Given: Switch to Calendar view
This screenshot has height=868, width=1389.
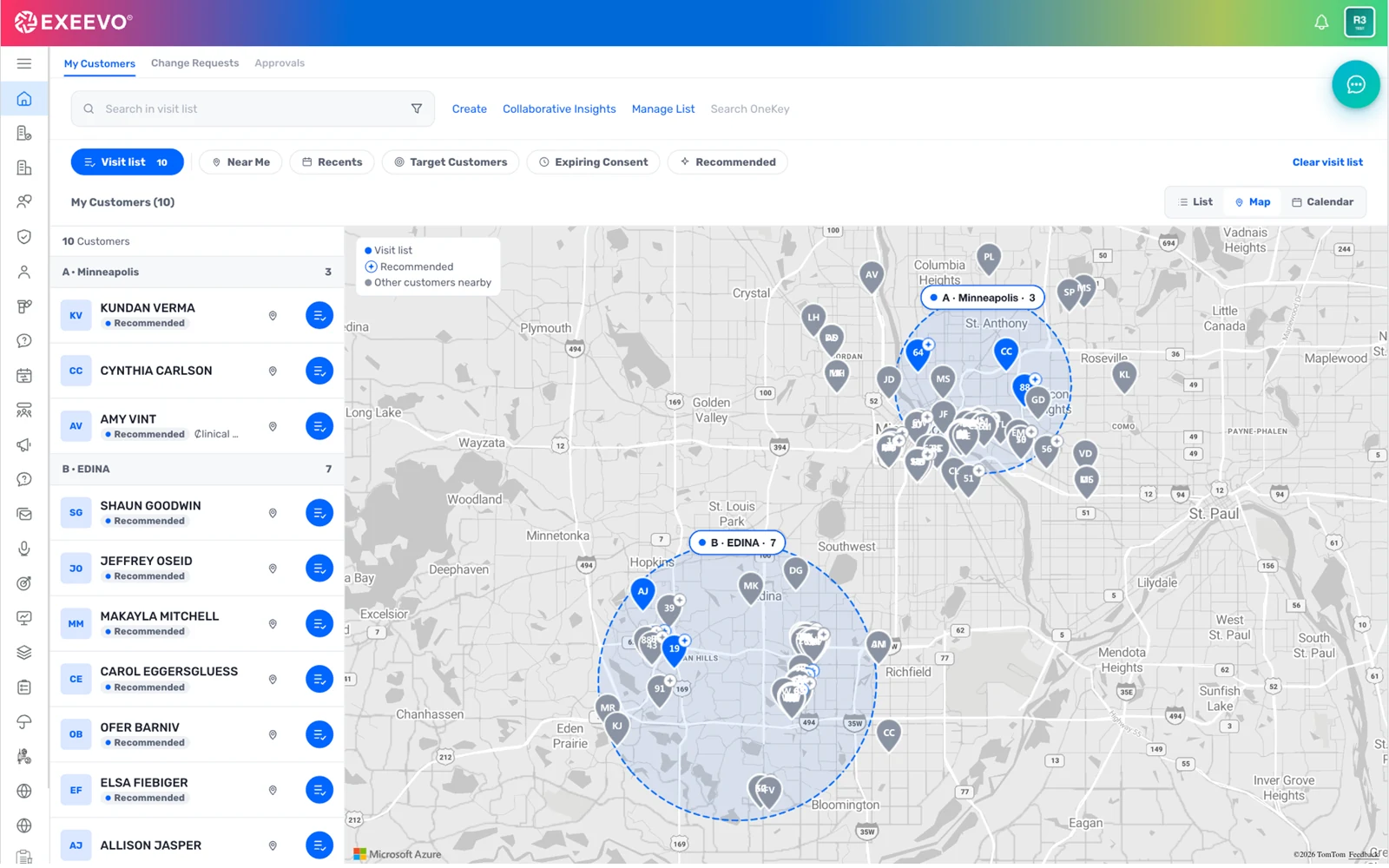Looking at the screenshot, I should pos(1323,202).
